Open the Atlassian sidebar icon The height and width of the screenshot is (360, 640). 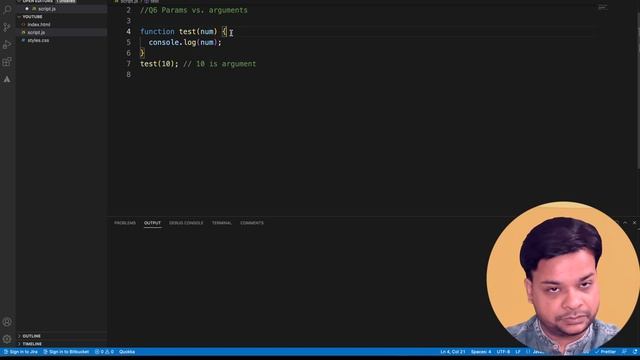click(7, 79)
